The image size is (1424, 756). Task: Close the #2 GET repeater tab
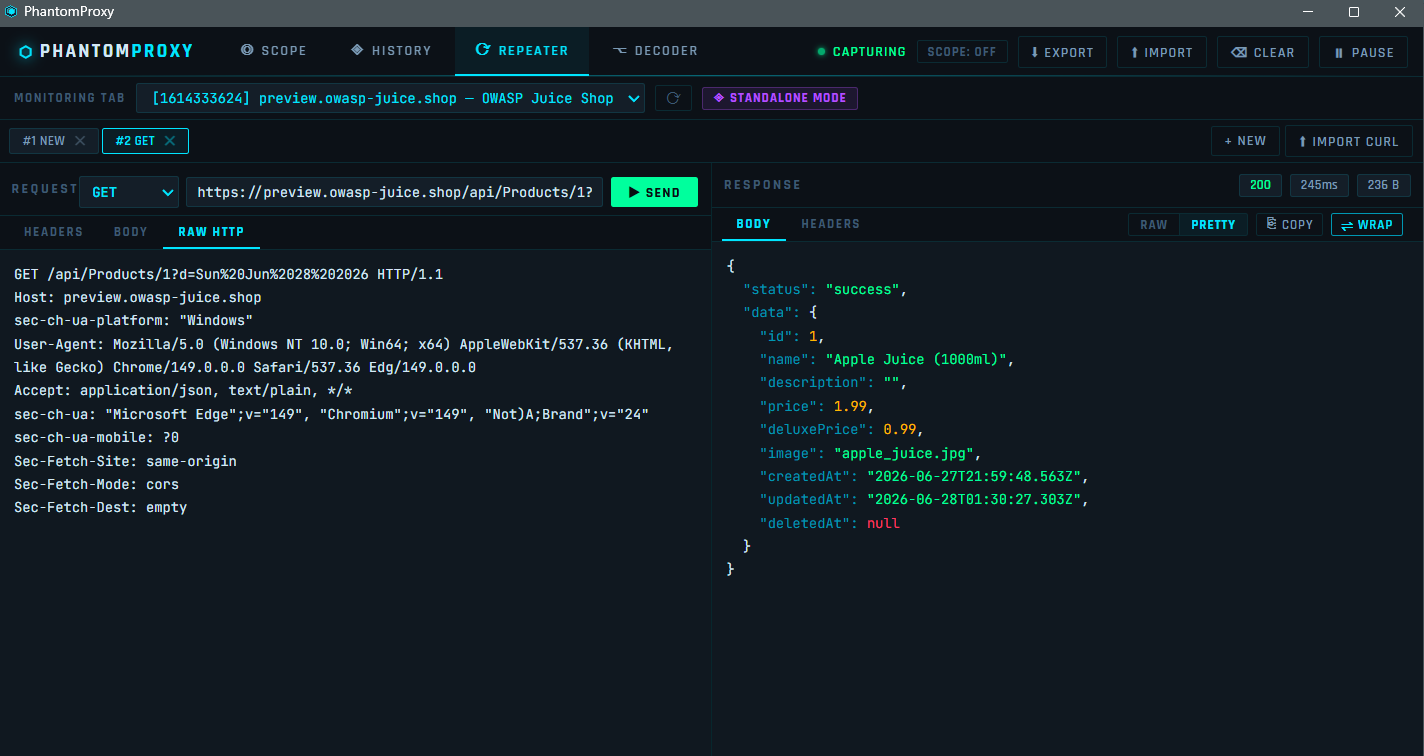(x=170, y=141)
